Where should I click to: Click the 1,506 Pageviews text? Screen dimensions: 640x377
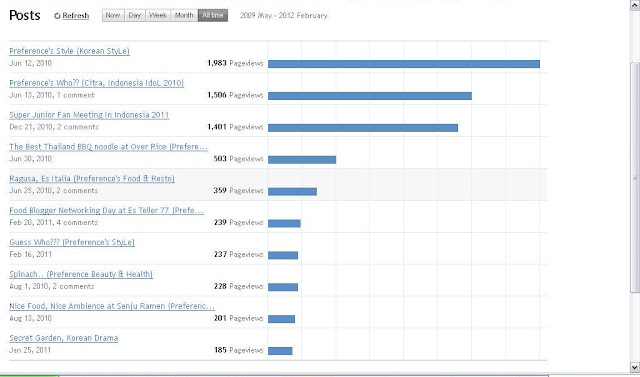235,95
